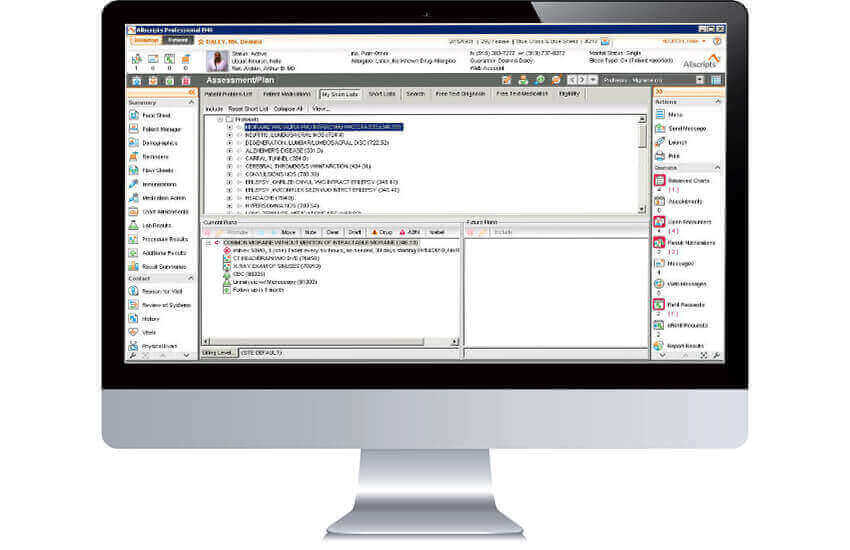Collapse the Summary section in the sidebar
The image size is (850, 550).
click(191, 103)
